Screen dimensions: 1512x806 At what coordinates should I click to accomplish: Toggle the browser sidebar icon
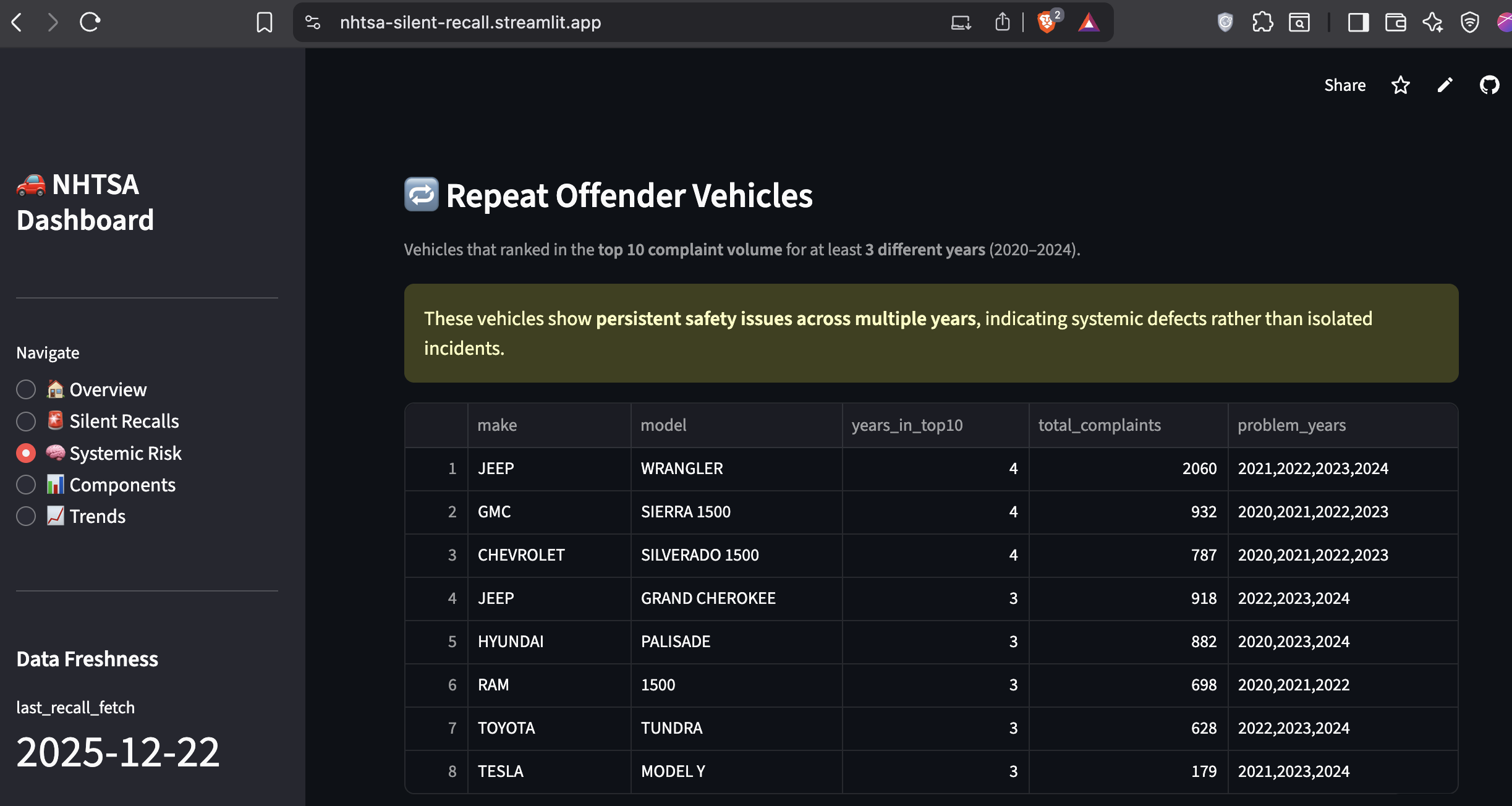(1357, 22)
